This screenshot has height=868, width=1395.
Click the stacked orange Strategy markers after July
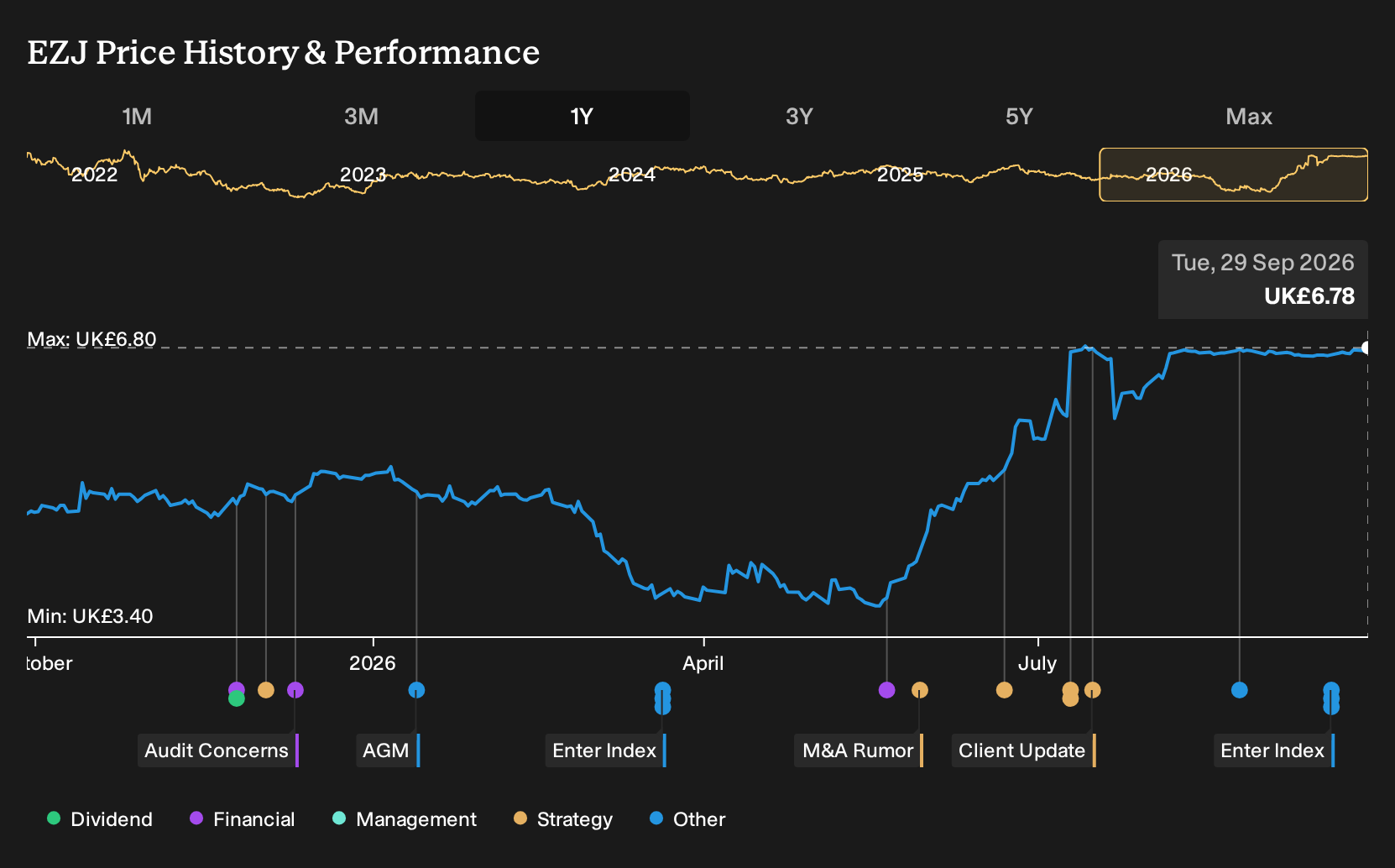pos(1070,694)
